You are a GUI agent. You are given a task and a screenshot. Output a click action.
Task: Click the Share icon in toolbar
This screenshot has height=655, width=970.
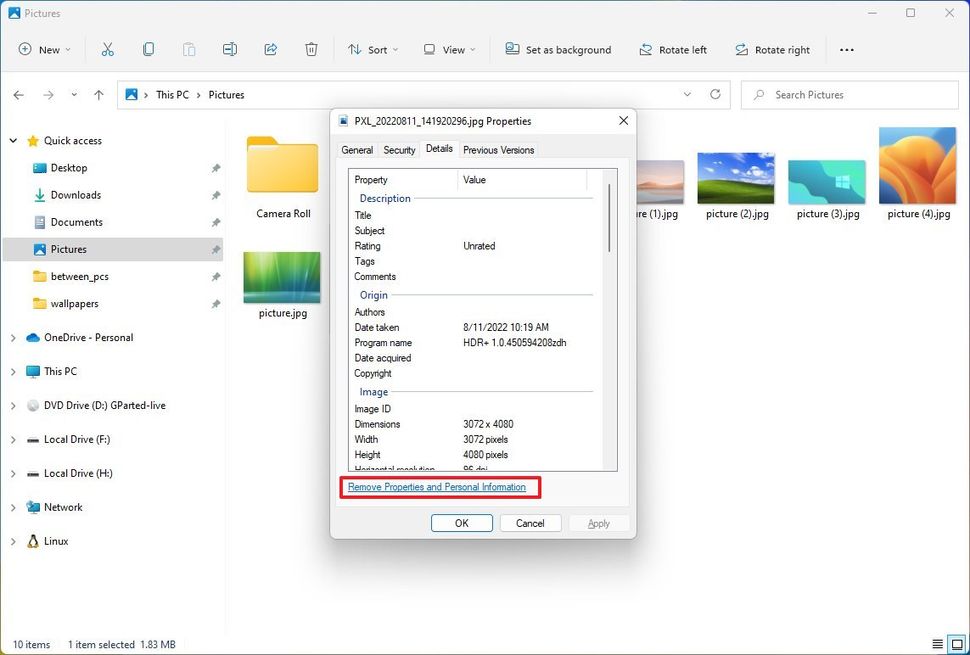(x=270, y=49)
